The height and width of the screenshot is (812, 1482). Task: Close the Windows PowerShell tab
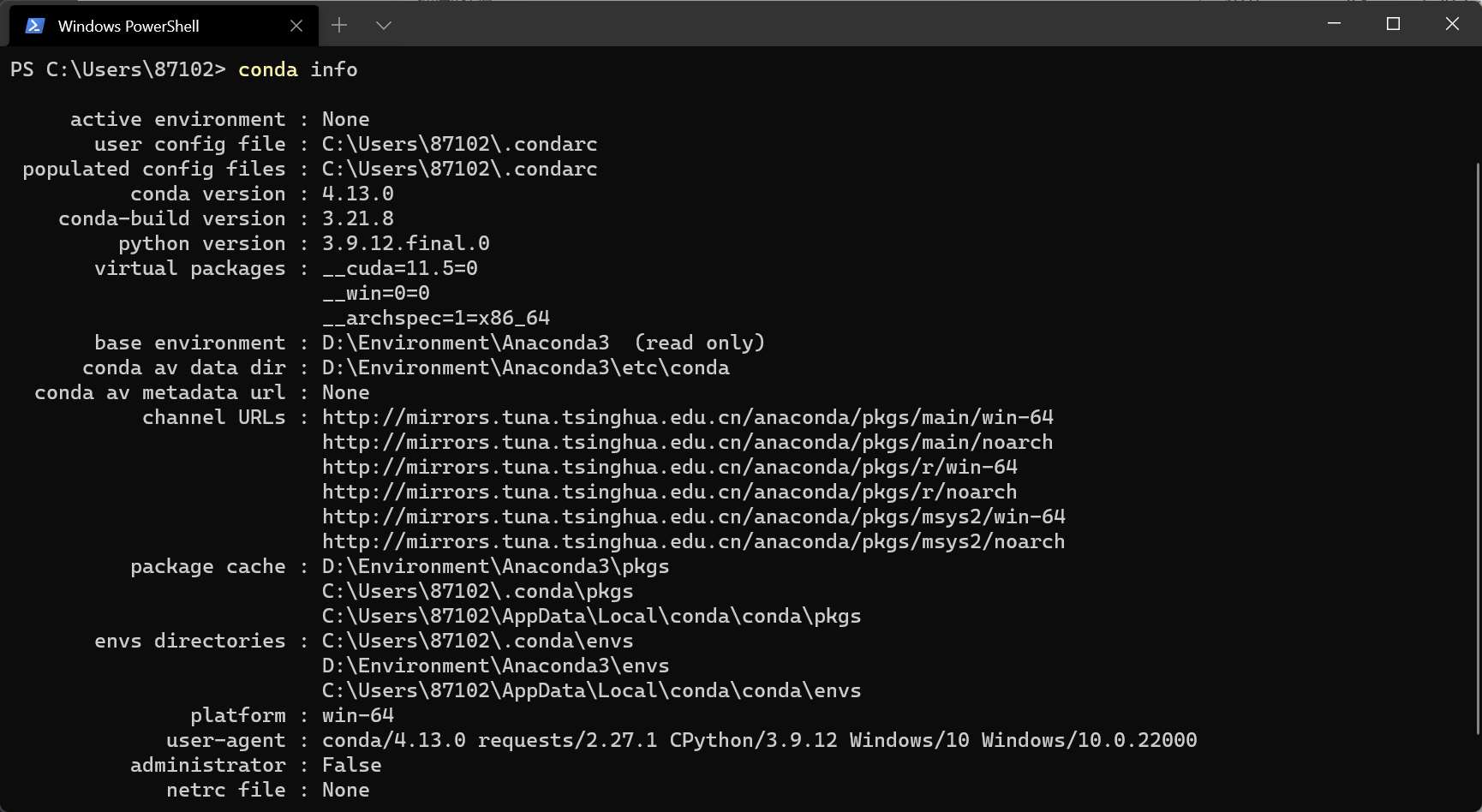pos(296,26)
